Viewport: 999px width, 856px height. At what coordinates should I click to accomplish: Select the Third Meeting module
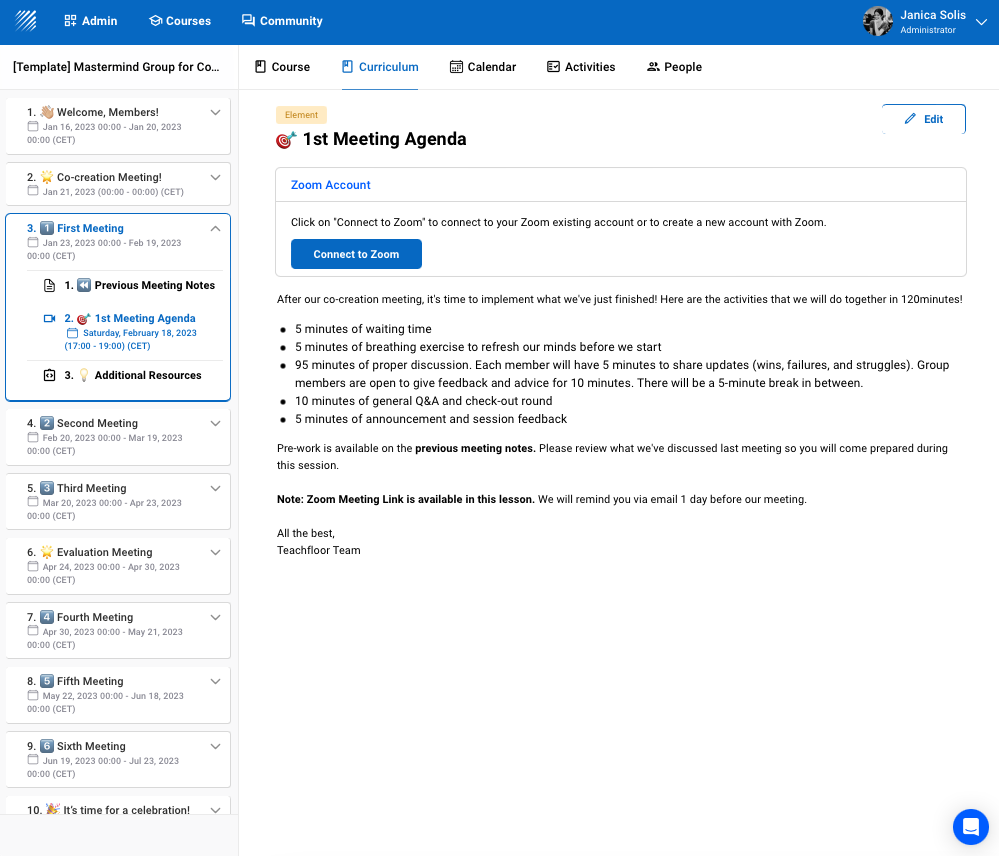coord(91,489)
